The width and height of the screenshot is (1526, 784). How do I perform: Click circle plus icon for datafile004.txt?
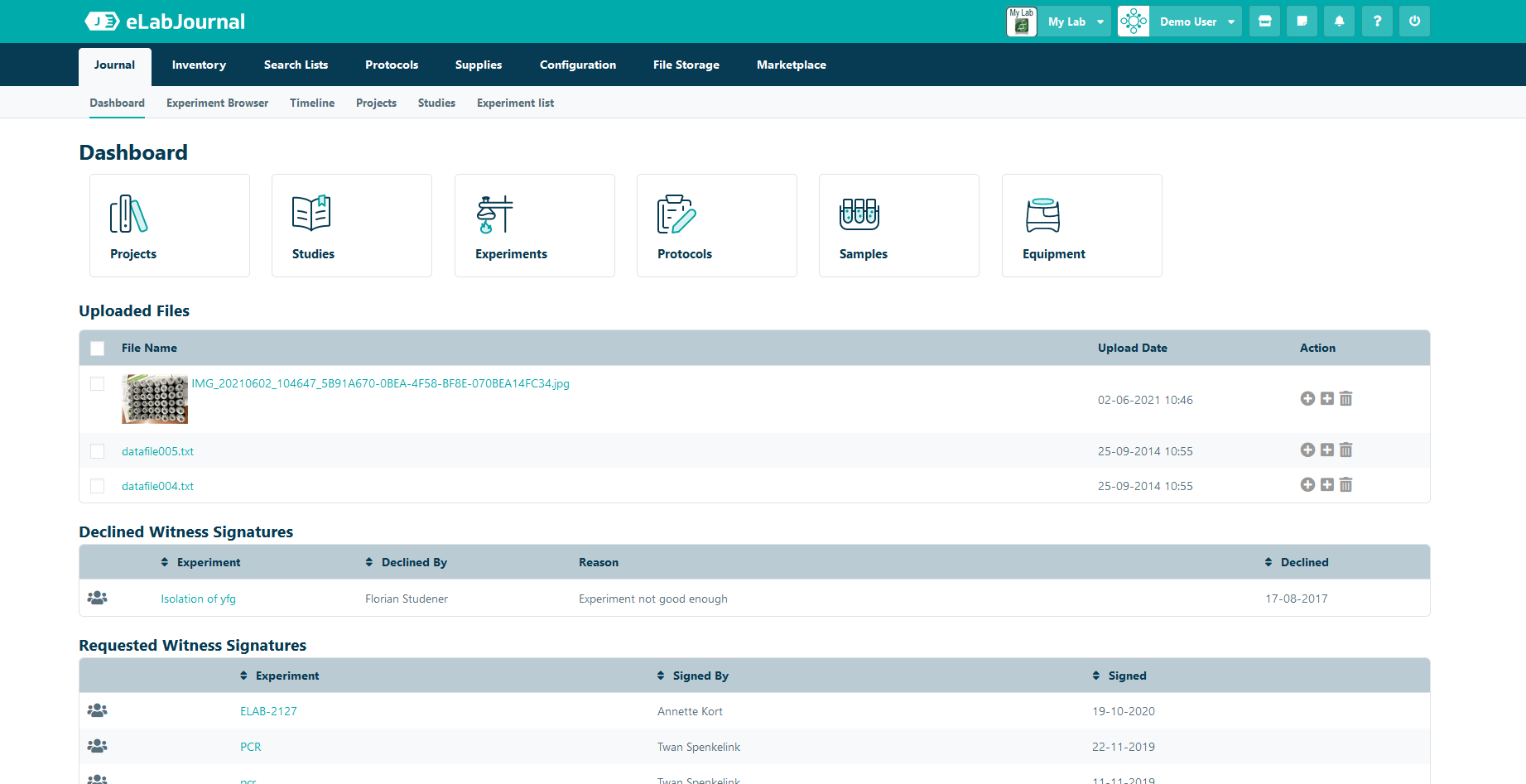(1307, 485)
